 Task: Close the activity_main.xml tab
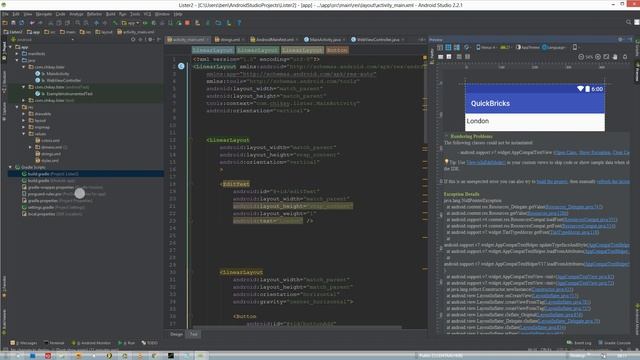click(208, 40)
